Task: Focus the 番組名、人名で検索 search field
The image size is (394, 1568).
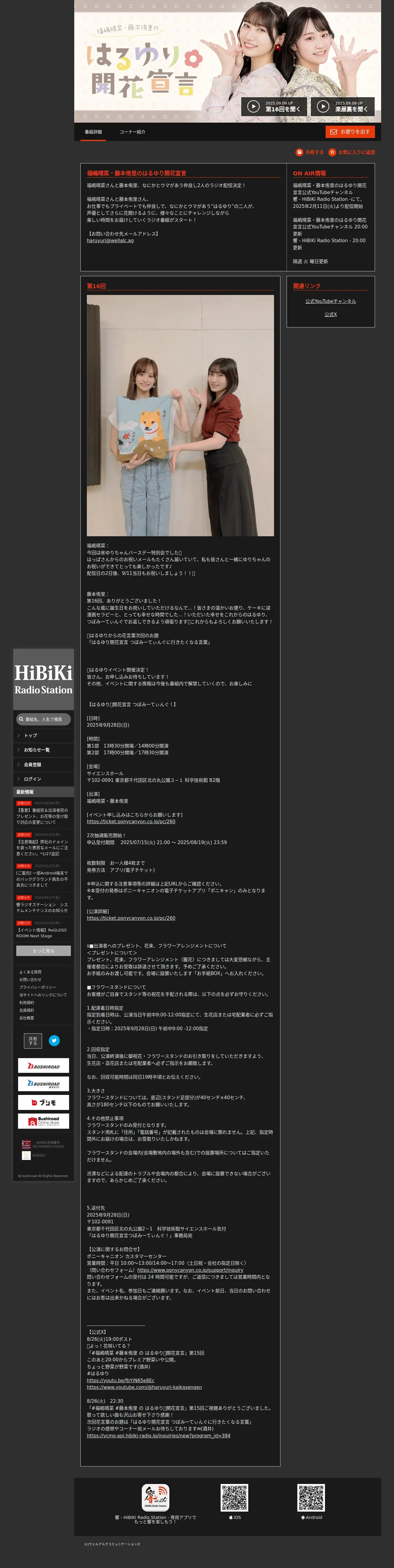Action: (x=43, y=720)
